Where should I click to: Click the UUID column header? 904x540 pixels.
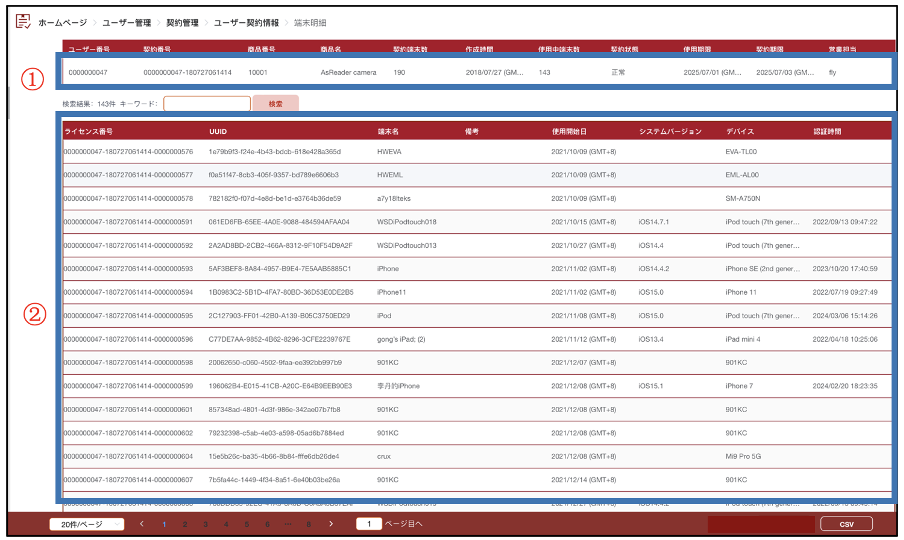[x=218, y=131]
